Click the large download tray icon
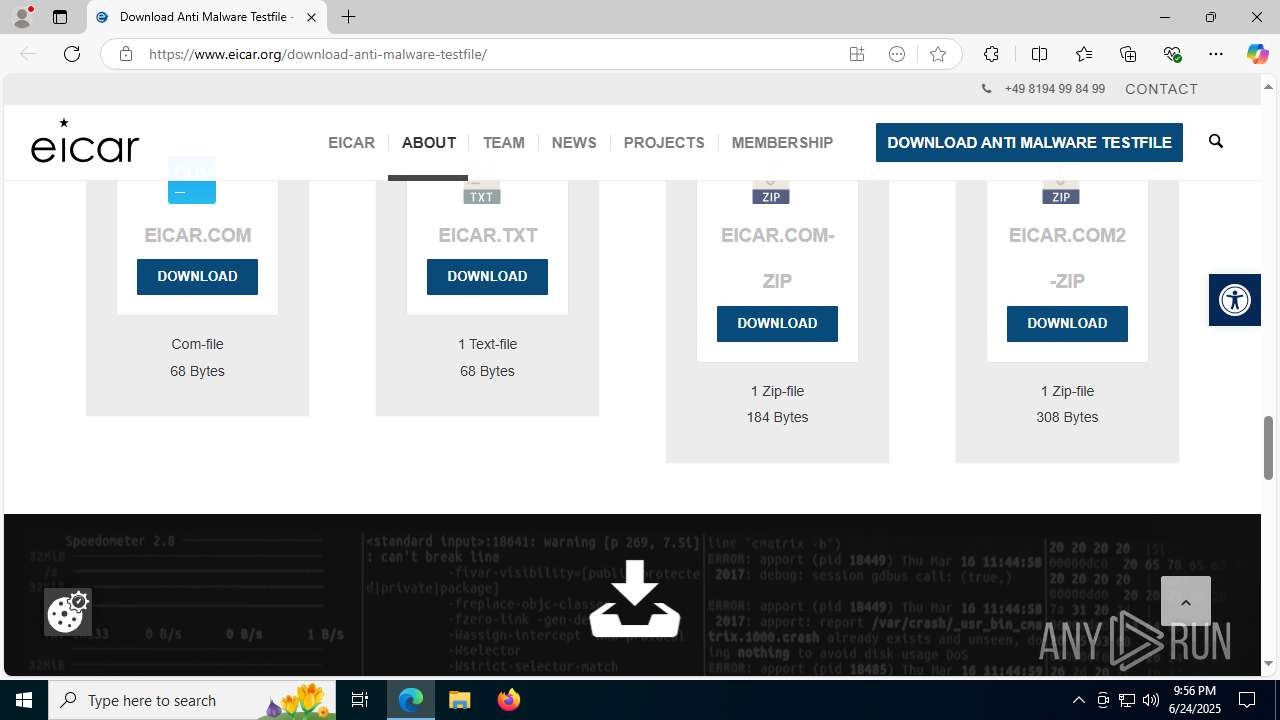 coord(635,598)
